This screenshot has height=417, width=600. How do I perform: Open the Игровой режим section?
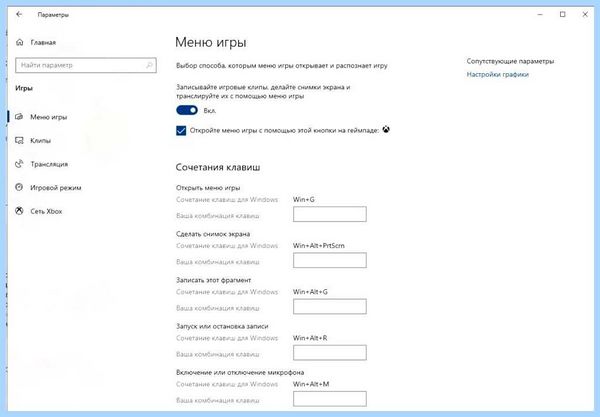(x=55, y=187)
